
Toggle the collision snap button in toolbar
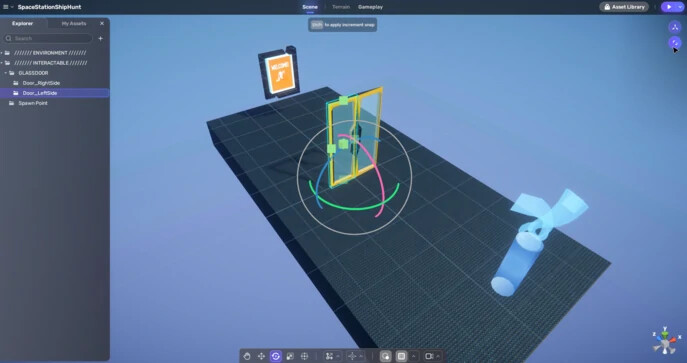tap(385, 356)
